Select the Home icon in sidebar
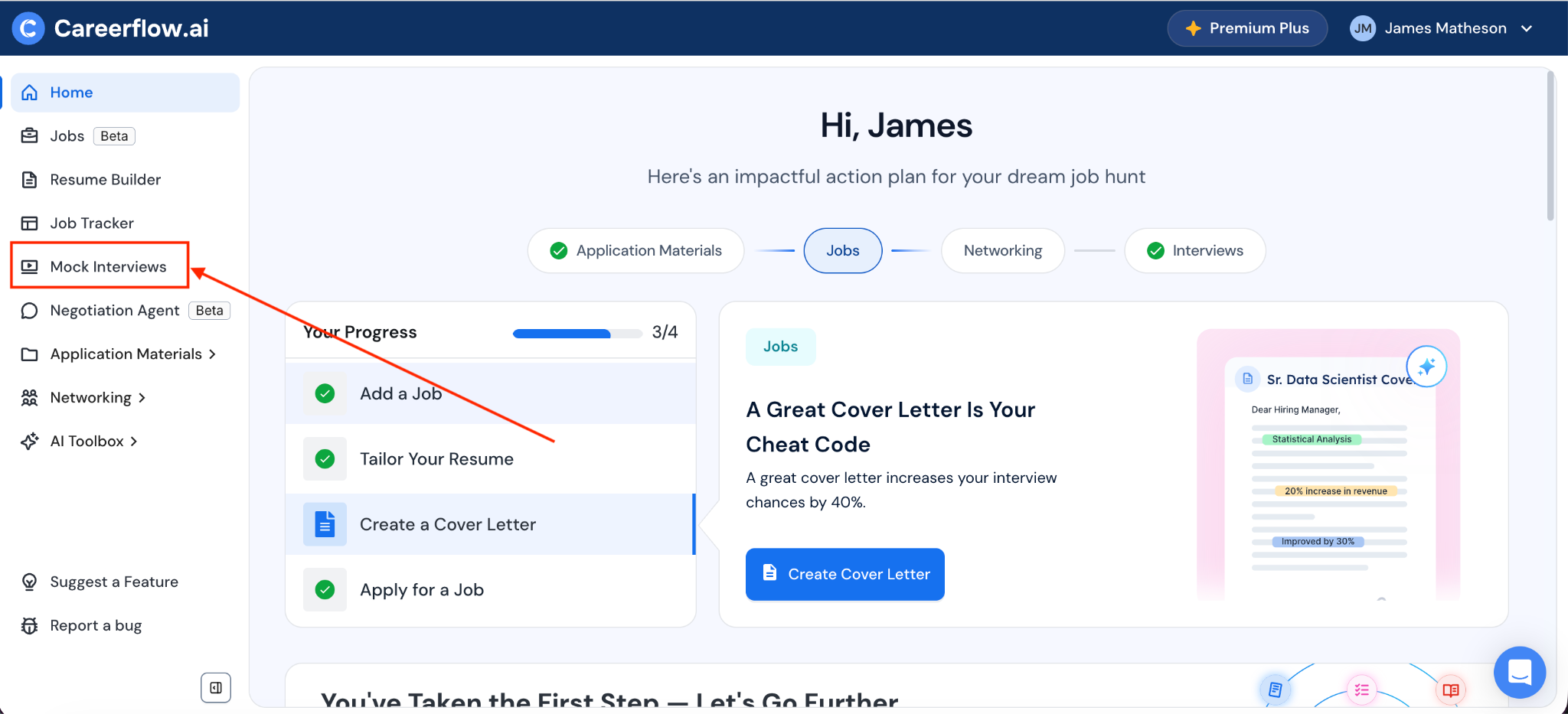 [29, 92]
